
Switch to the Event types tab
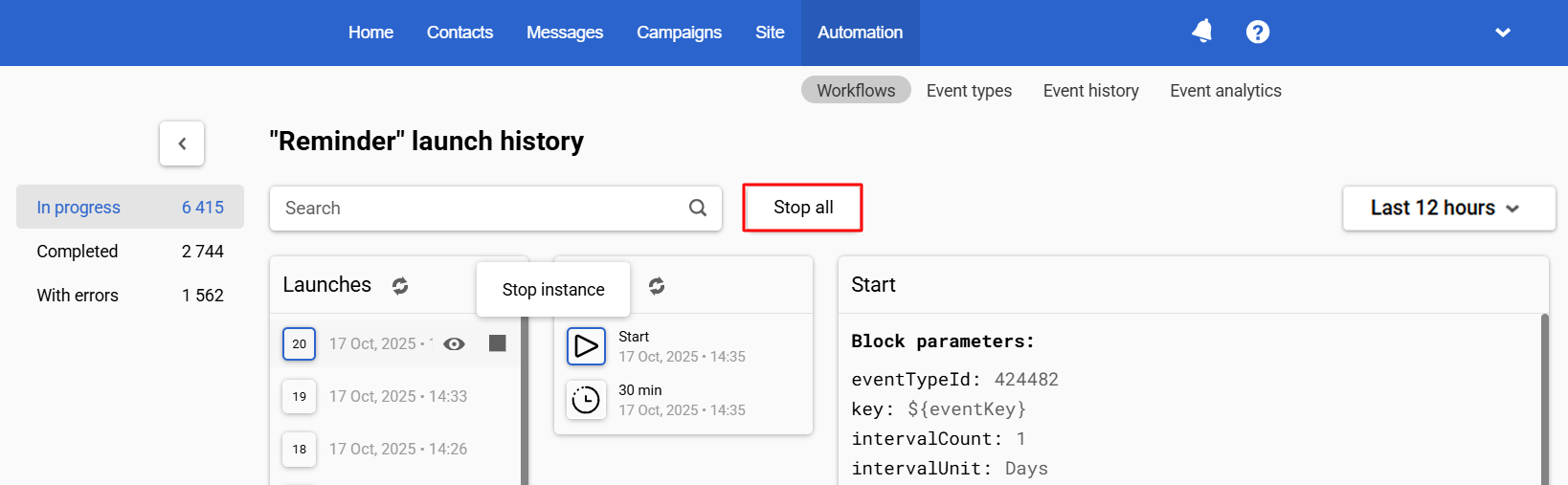pyautogui.click(x=969, y=90)
